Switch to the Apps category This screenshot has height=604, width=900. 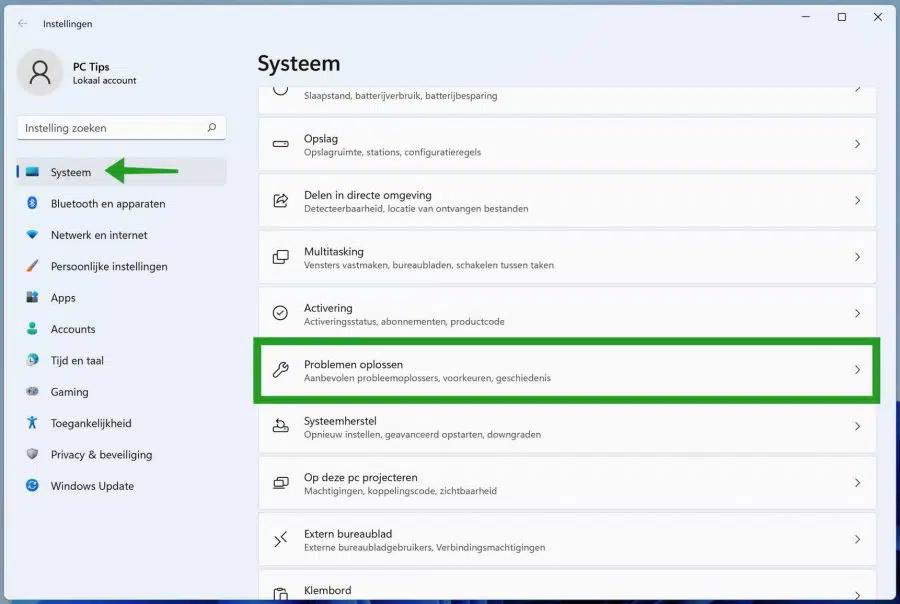coord(121,297)
